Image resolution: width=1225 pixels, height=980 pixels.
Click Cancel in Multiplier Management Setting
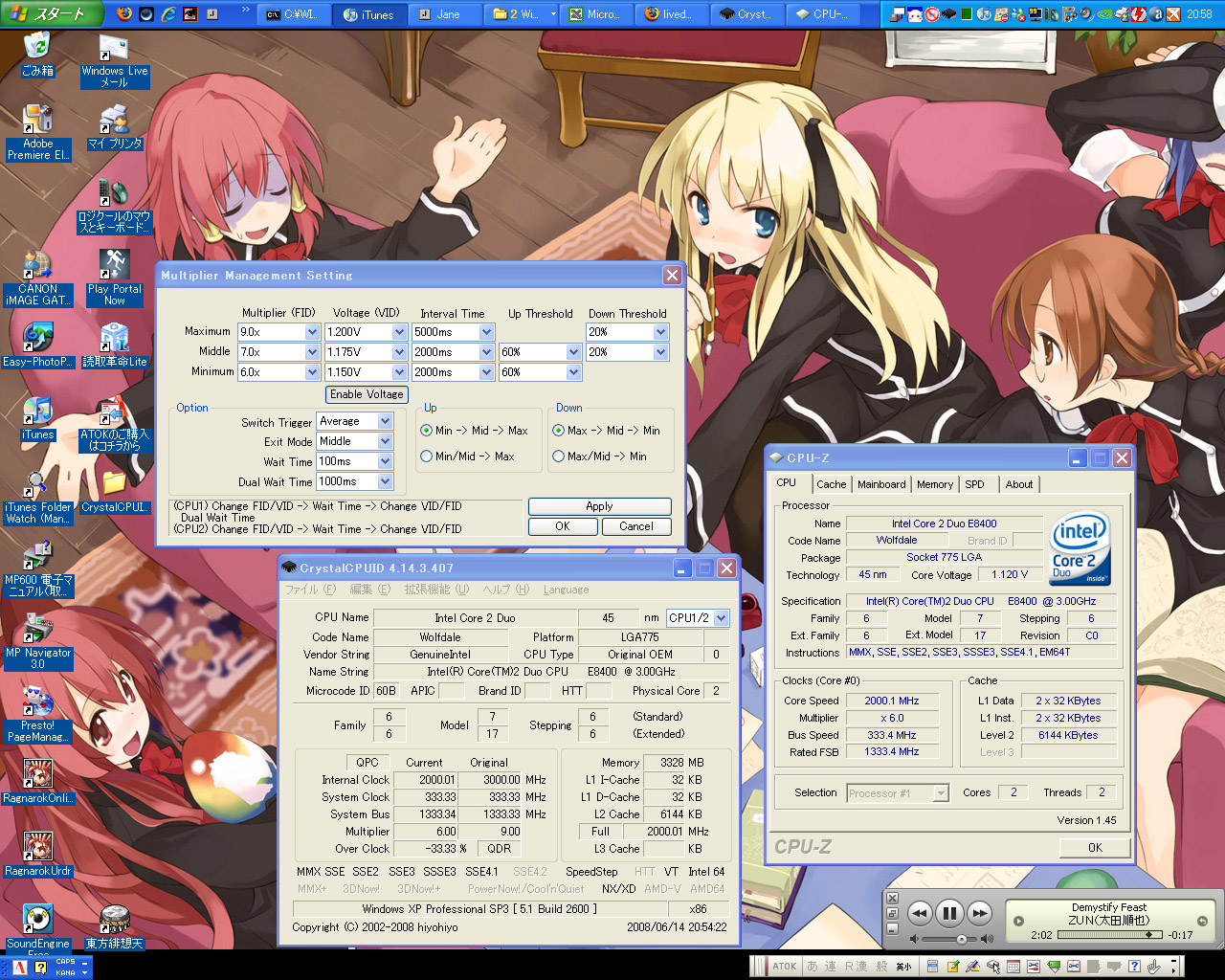636,526
